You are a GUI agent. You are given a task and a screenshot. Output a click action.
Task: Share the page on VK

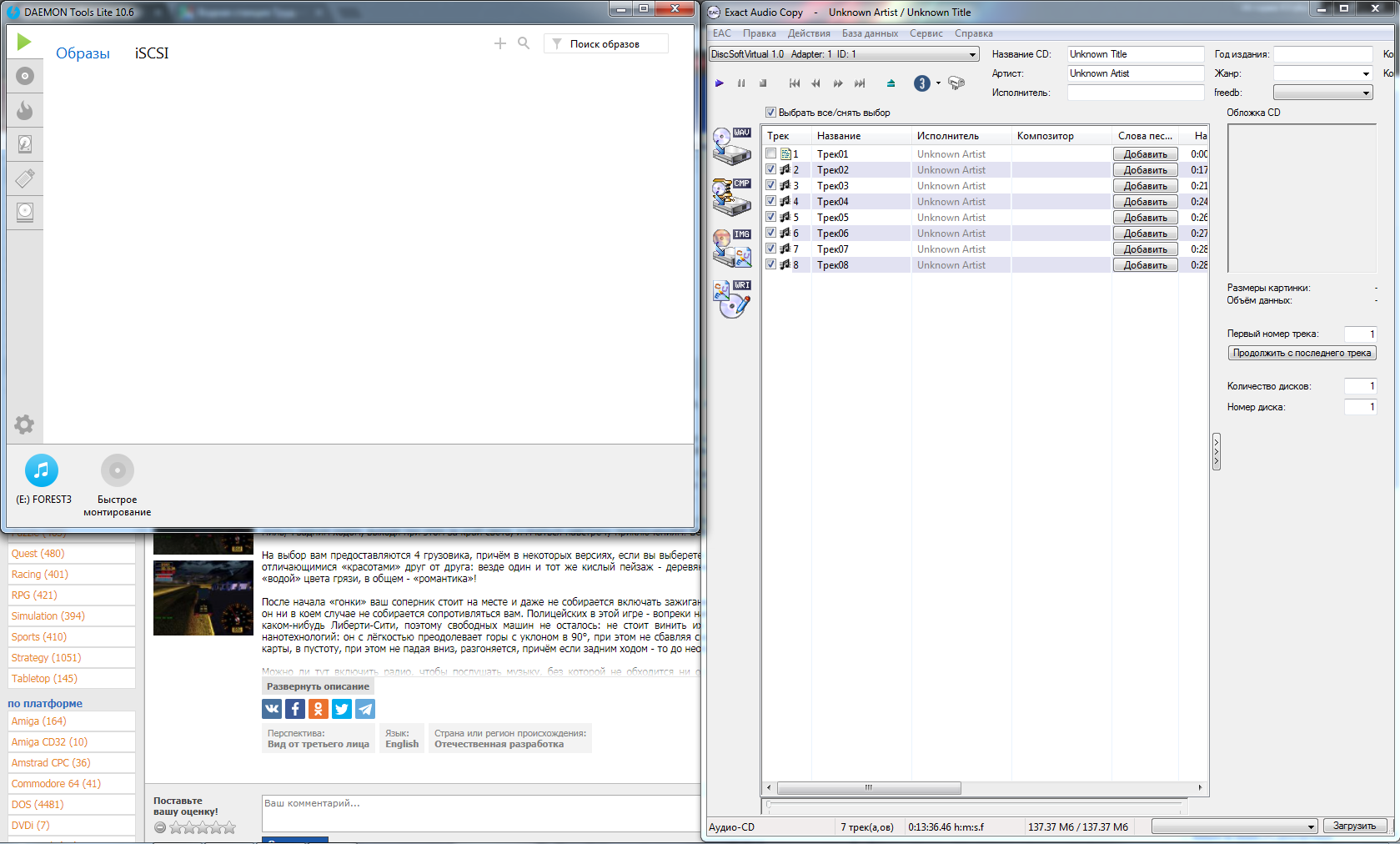tap(272, 709)
